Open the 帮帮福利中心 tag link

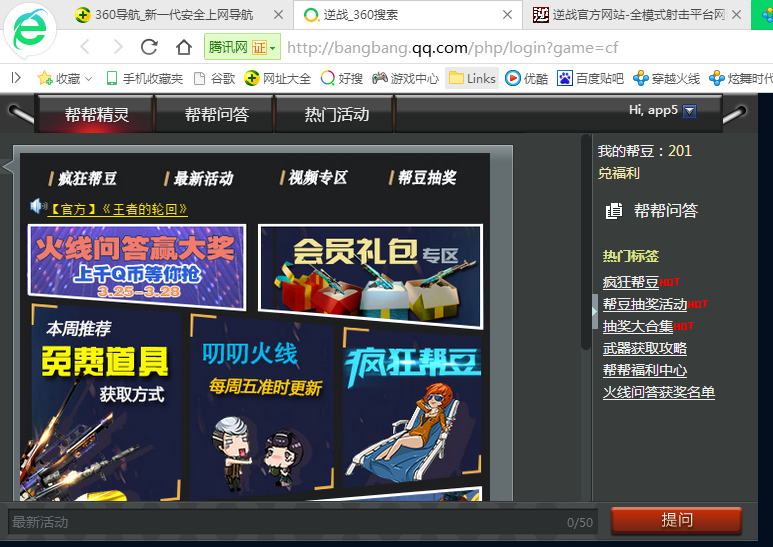point(644,370)
